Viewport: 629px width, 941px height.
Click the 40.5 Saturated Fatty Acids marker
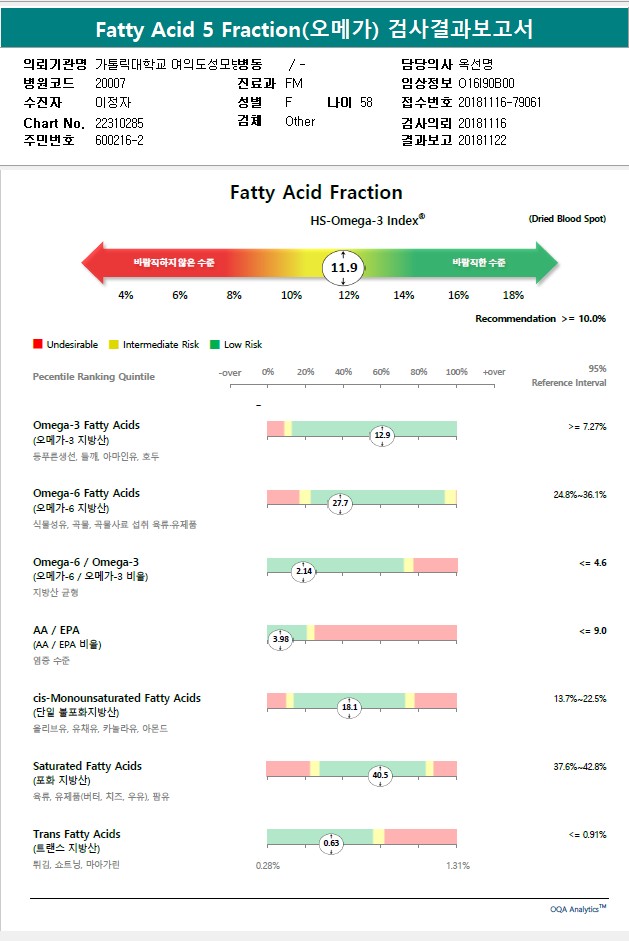tap(380, 775)
